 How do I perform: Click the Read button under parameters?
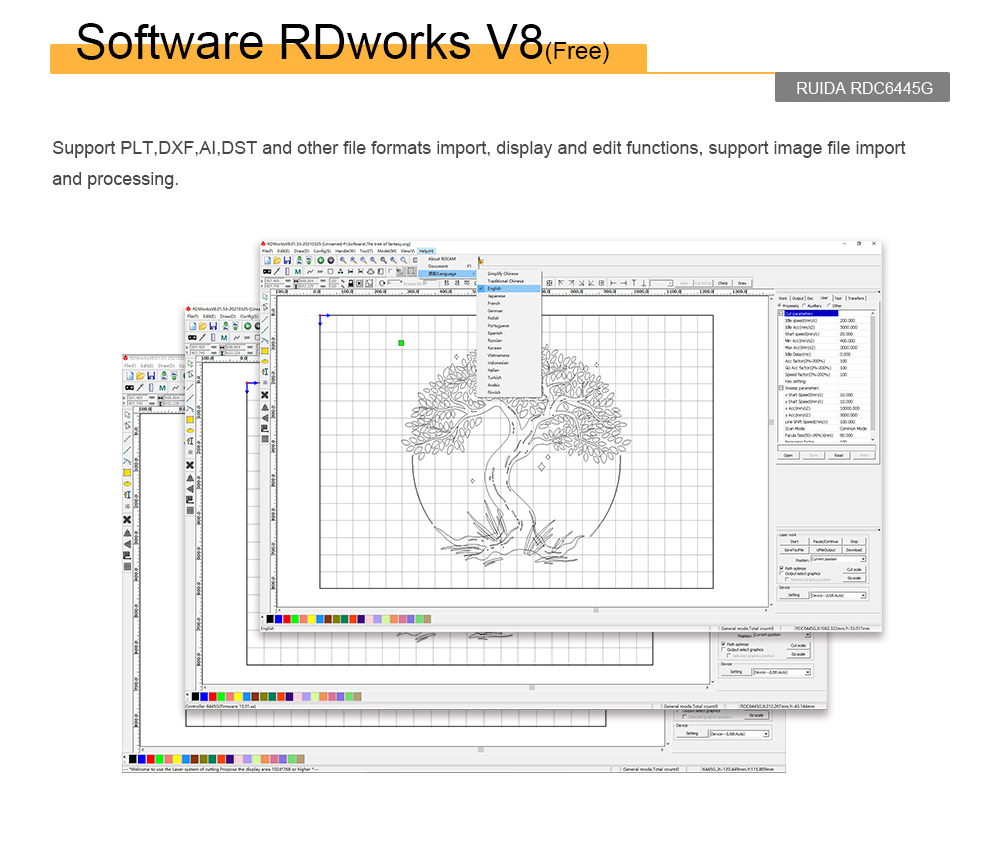pos(839,455)
